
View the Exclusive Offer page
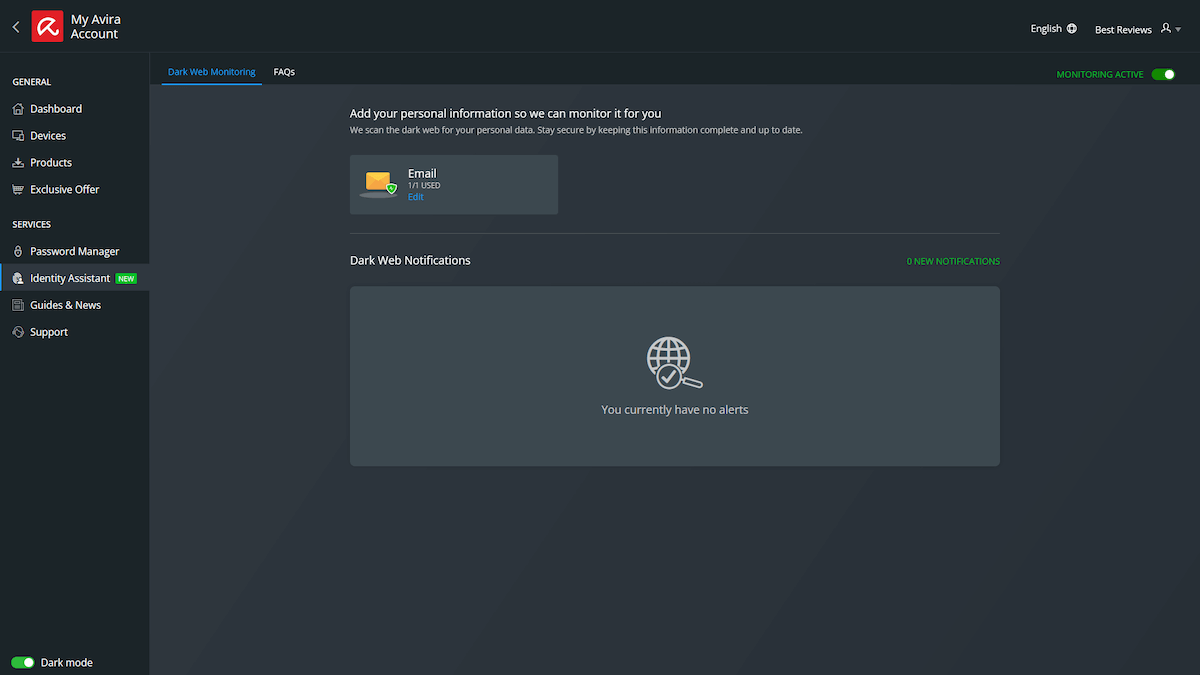(x=62, y=189)
